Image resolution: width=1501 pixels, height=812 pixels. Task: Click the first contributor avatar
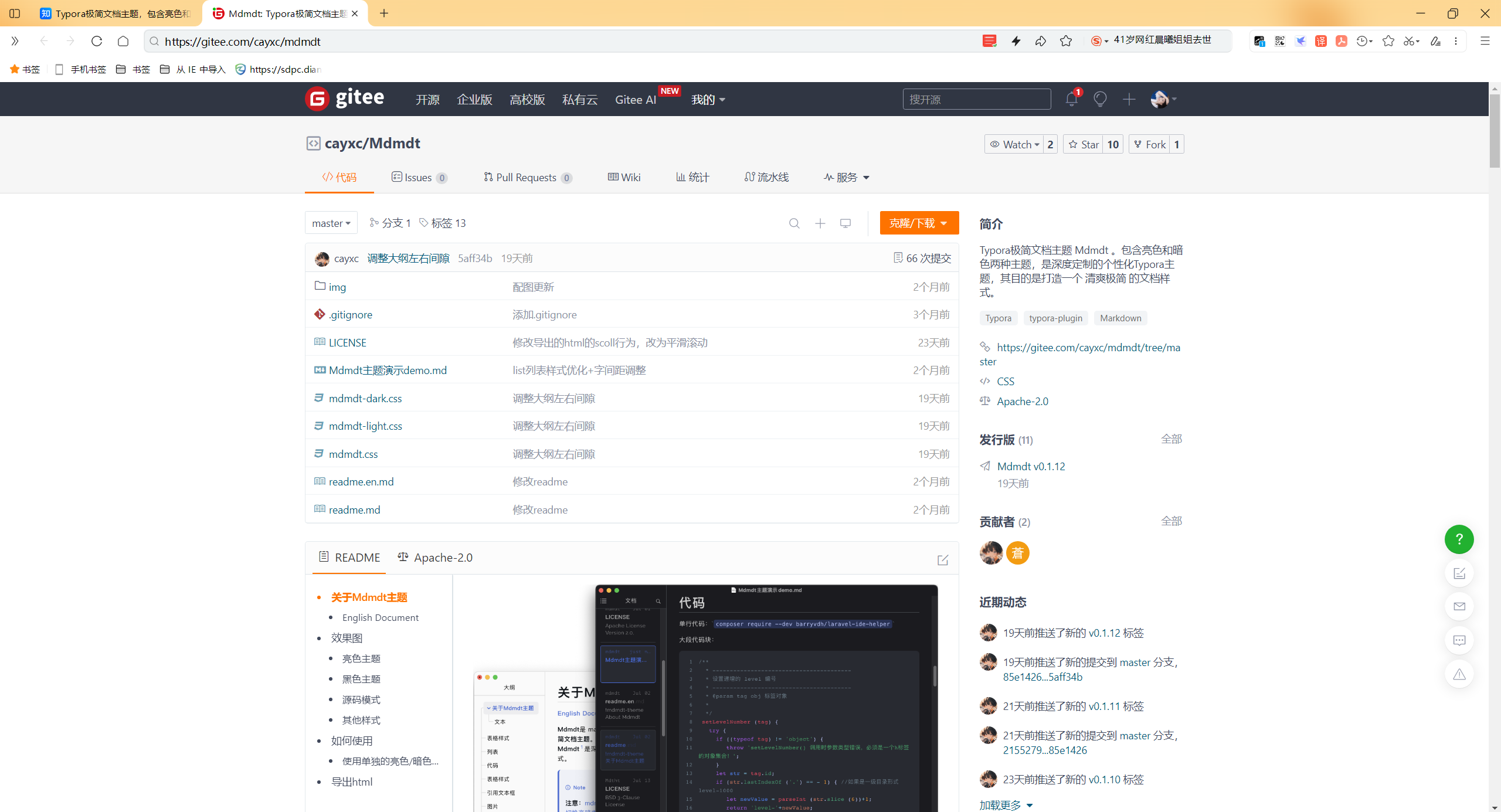(x=991, y=553)
